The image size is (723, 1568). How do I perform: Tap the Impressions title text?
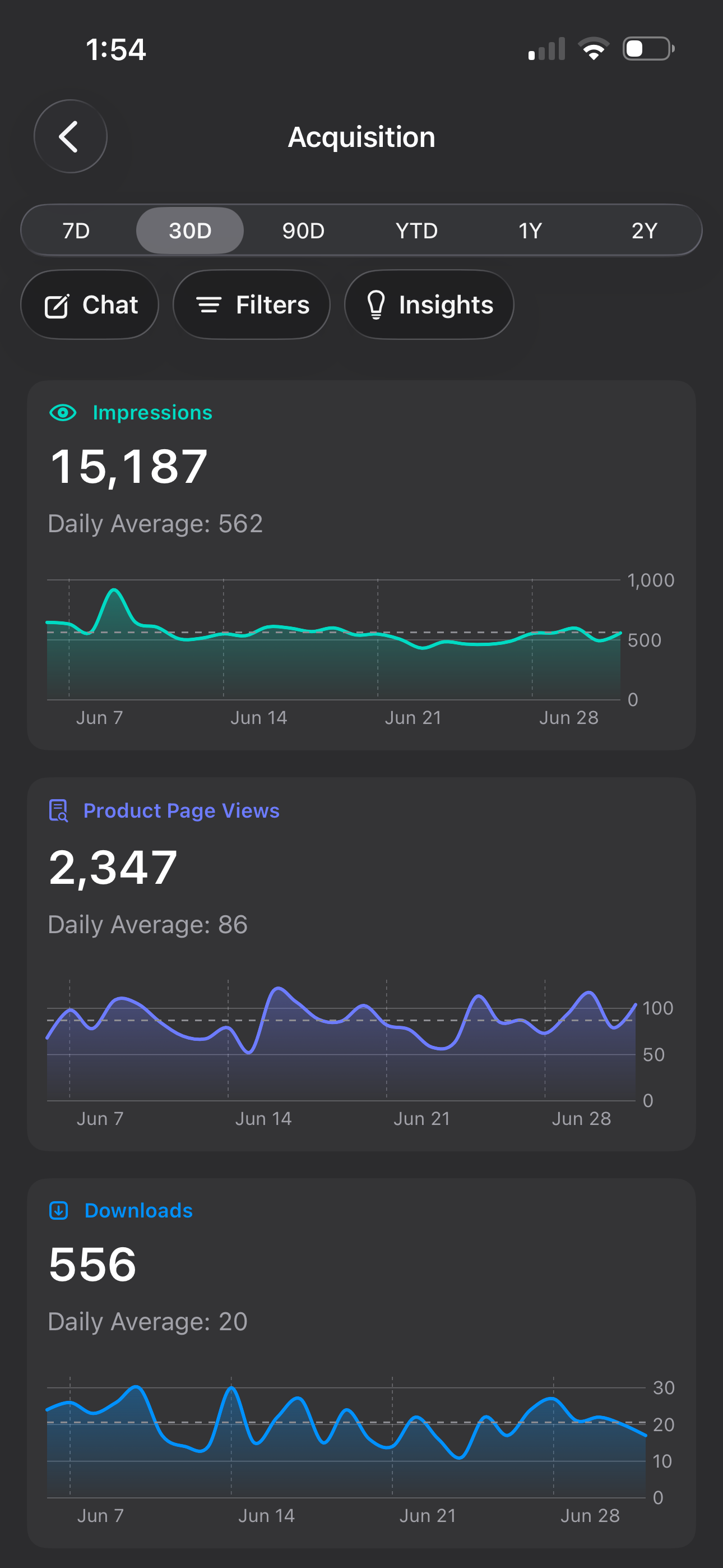pos(153,413)
